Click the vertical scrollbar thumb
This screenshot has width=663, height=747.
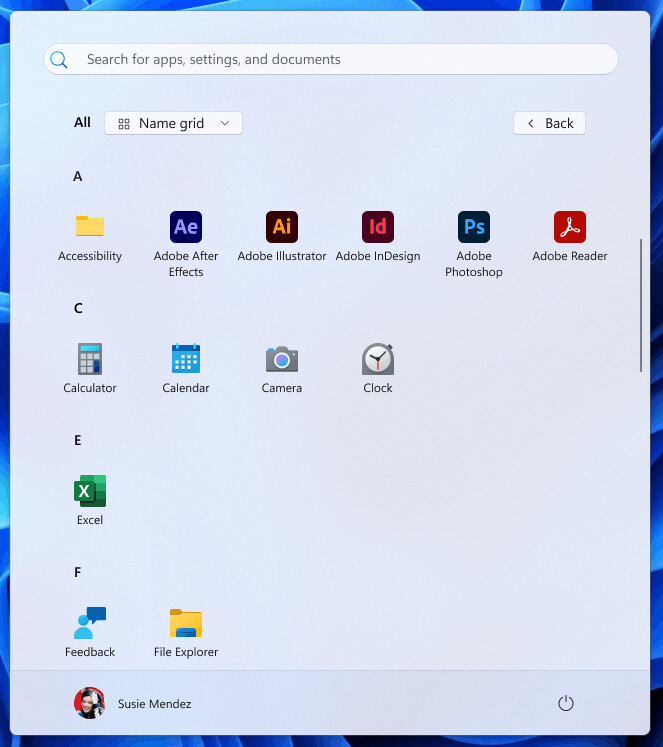(641, 305)
